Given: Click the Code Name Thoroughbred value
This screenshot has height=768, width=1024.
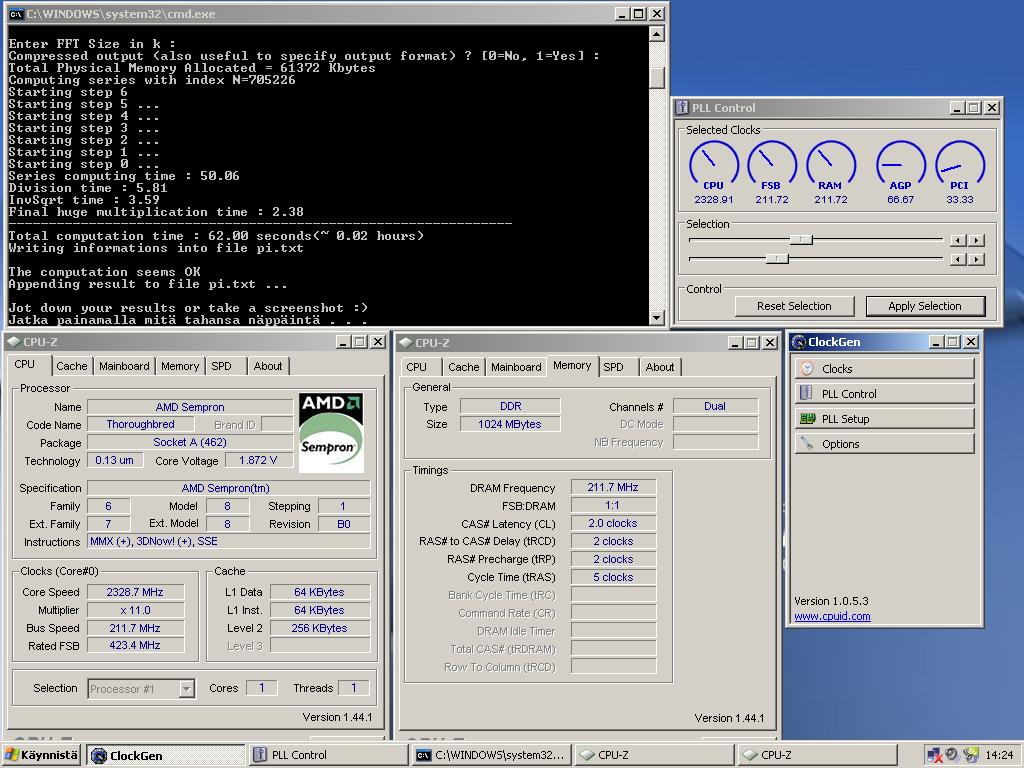Looking at the screenshot, I should 140,424.
